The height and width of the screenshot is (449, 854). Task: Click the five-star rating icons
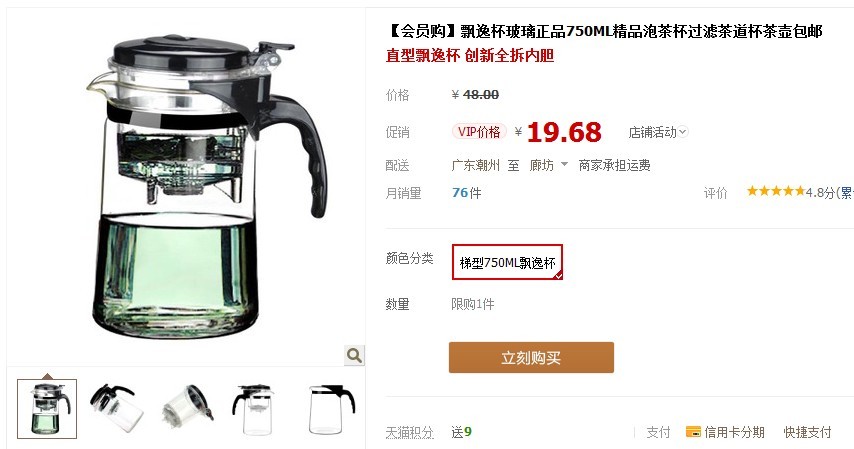click(776, 191)
